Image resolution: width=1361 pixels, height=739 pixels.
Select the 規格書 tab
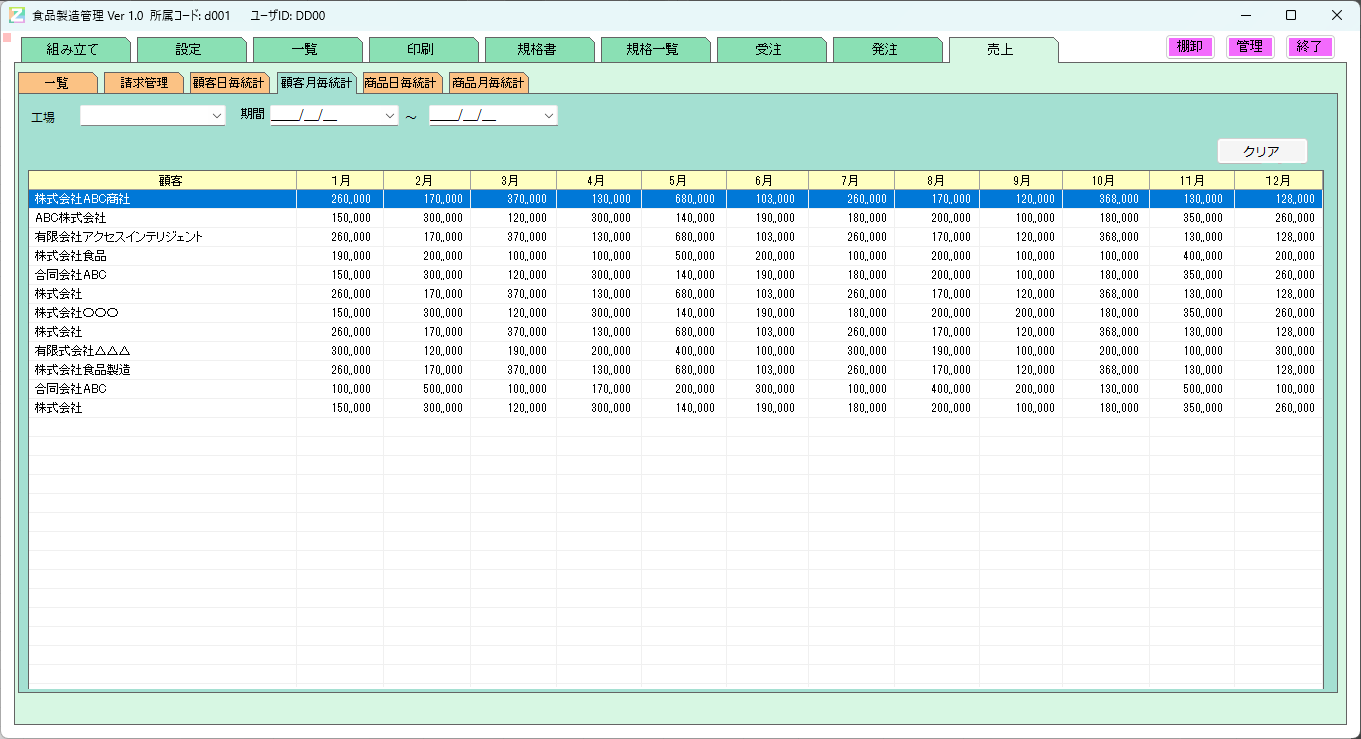pyautogui.click(x=538, y=49)
